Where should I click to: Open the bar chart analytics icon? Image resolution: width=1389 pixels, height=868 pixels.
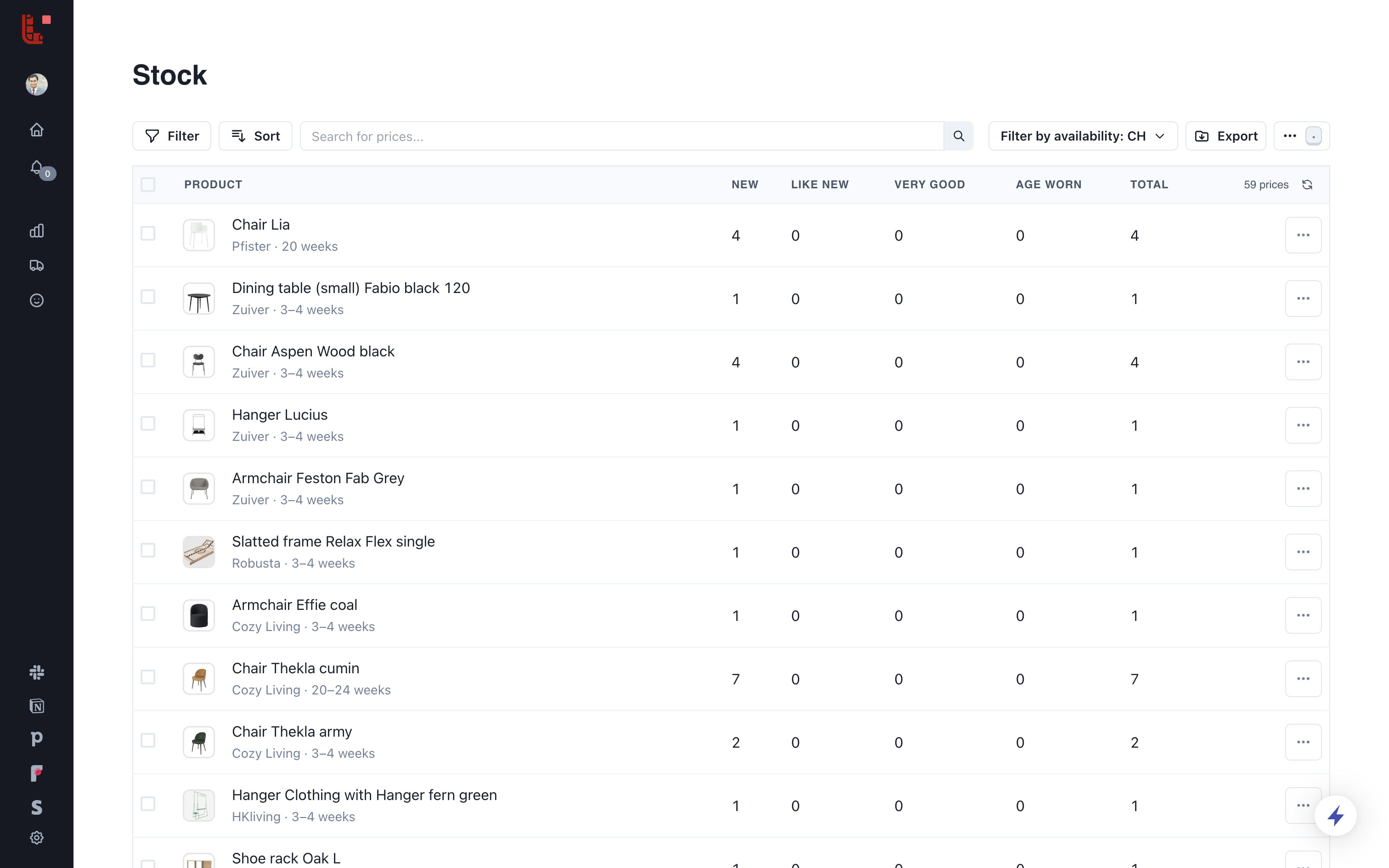(x=37, y=231)
